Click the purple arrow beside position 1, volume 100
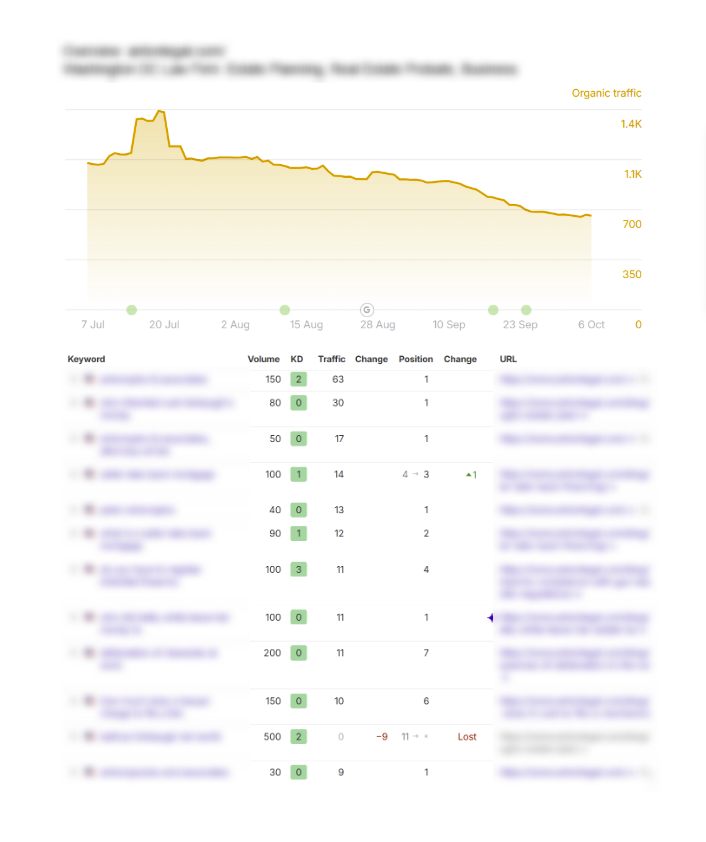 pyautogui.click(x=490, y=618)
